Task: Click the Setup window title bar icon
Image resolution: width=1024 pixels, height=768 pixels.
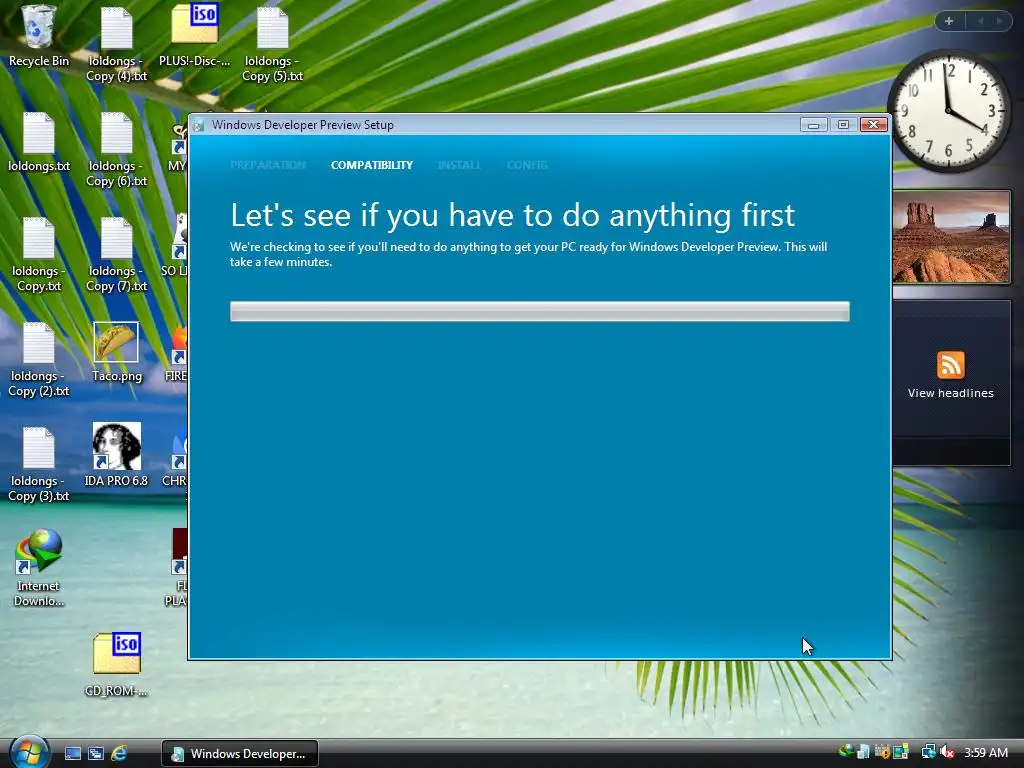Action: pos(199,125)
